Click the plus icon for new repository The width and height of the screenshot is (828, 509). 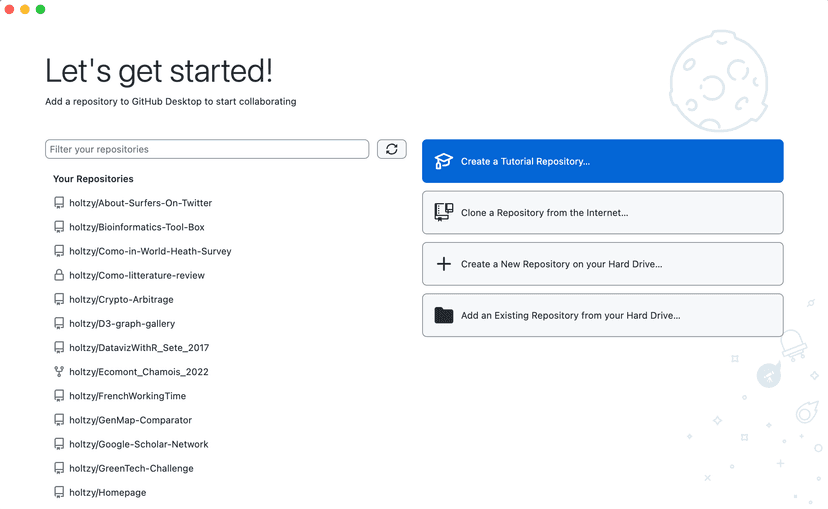pos(444,263)
